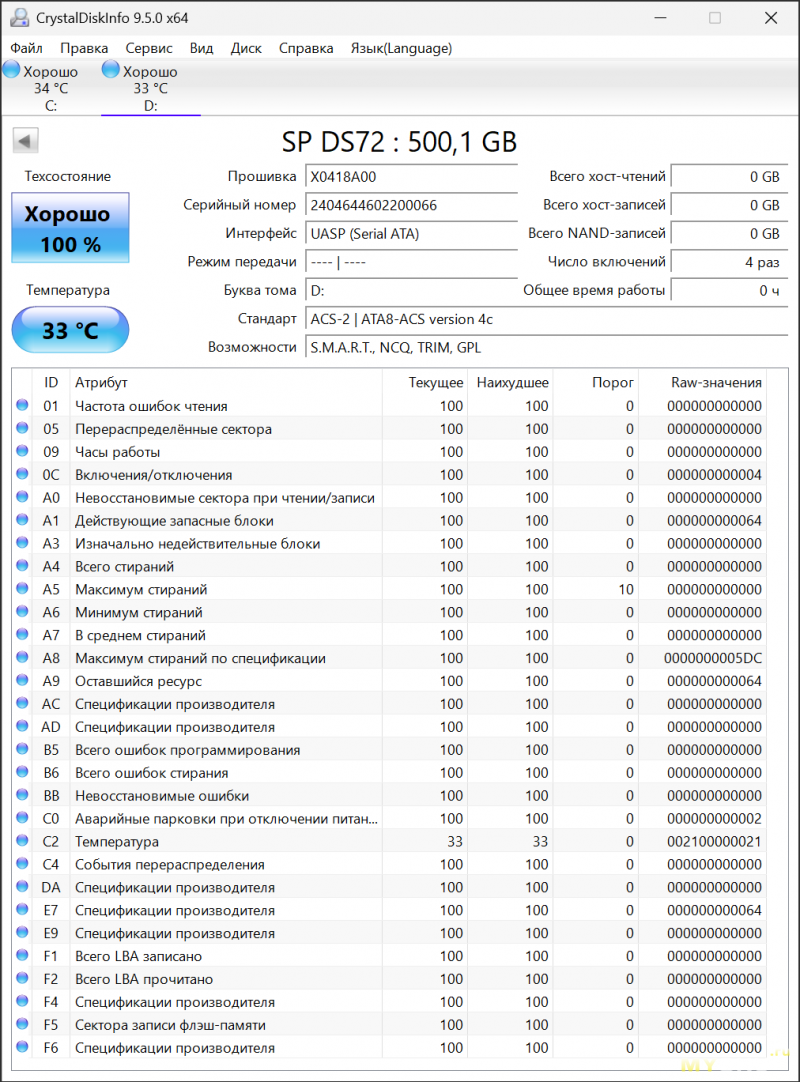
Task: Click status icon of attribute BB row
Action: (22, 794)
